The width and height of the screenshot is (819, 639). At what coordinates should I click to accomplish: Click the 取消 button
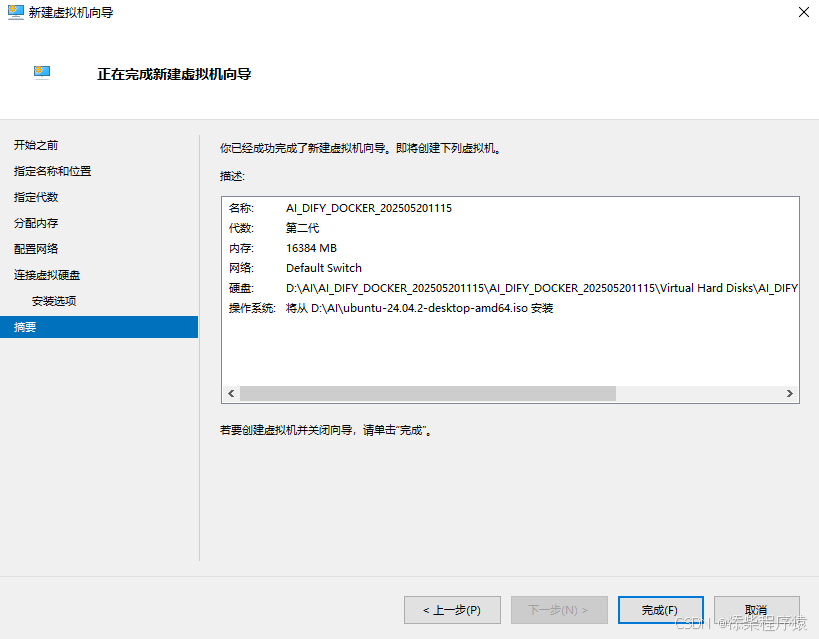coord(756,610)
